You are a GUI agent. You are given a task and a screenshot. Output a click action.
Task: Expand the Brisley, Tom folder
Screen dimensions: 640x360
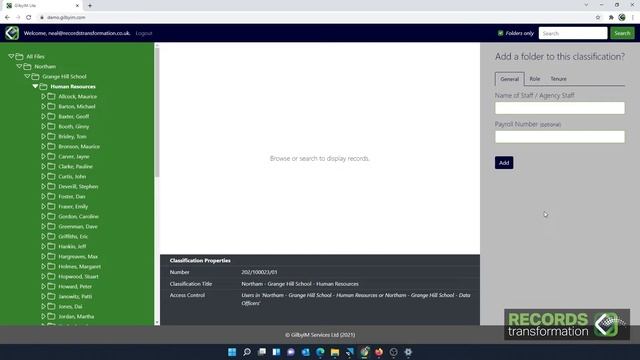pyautogui.click(x=43, y=136)
